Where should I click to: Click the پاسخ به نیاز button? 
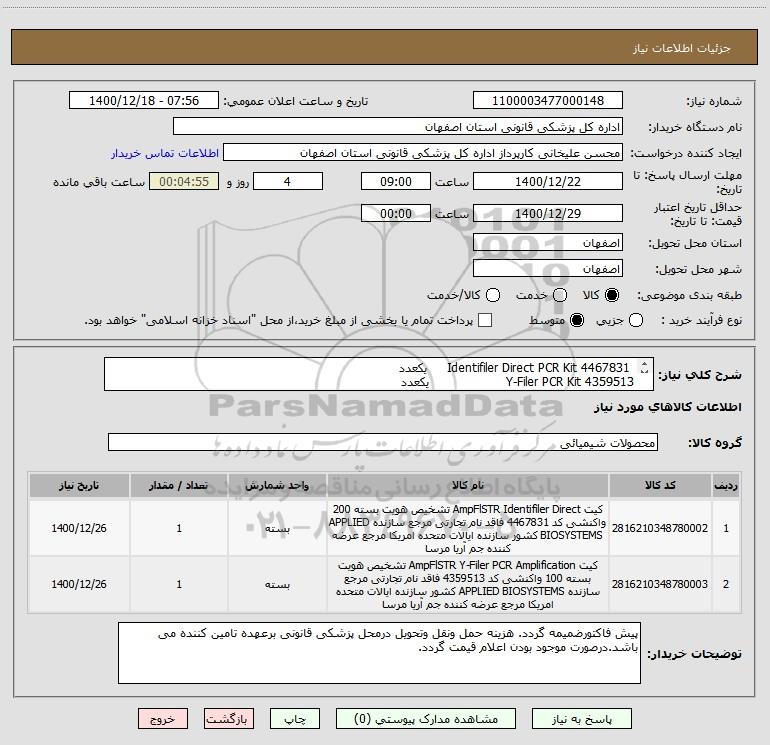point(581,719)
